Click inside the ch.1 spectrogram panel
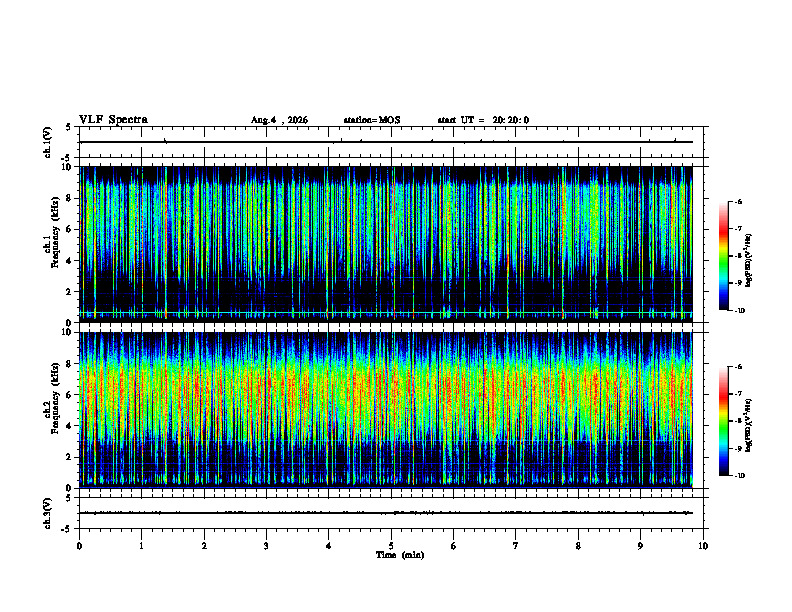The image size is (792, 612). (x=386, y=244)
